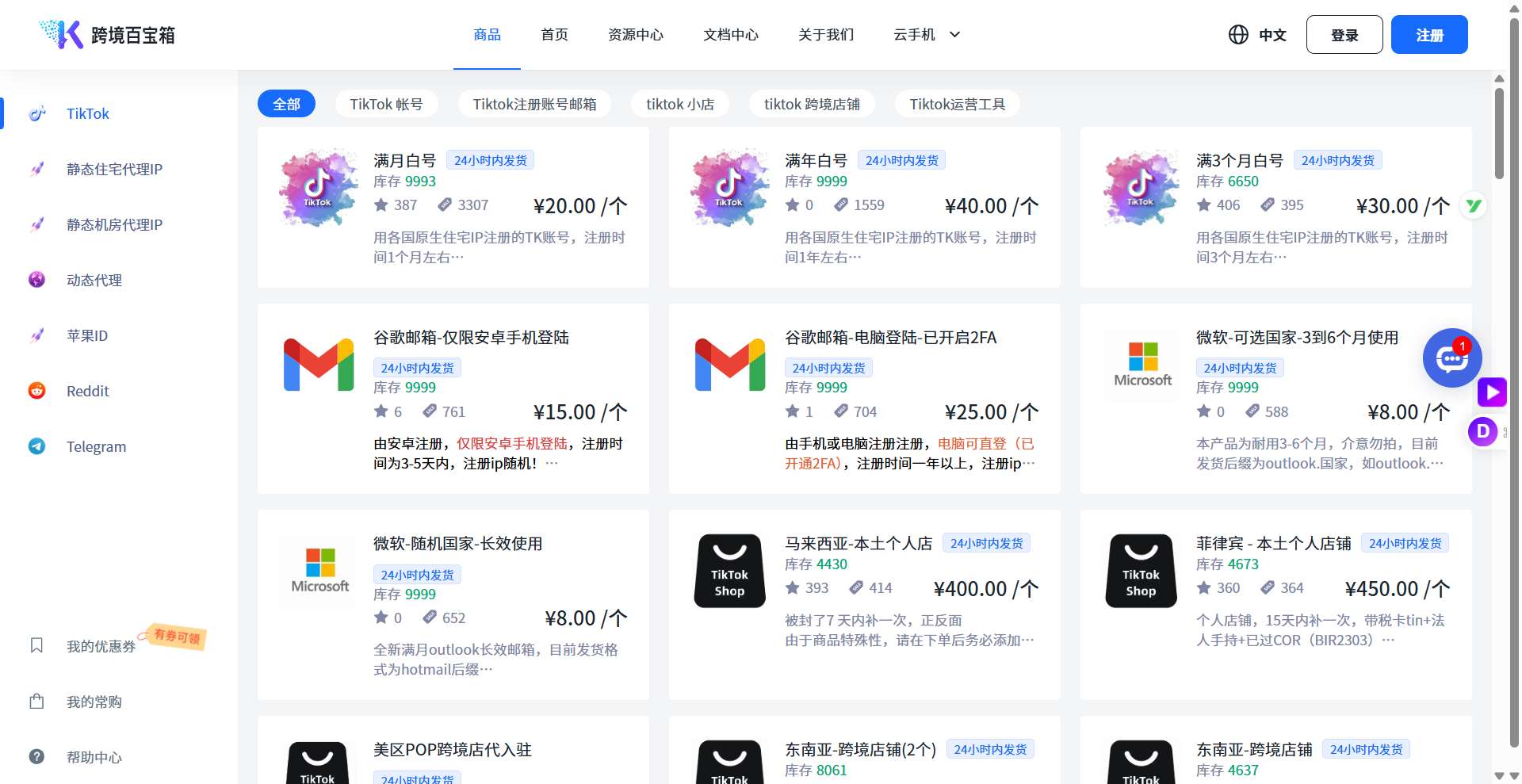Click TikTok image of 满年白号
1522x784 pixels.
730,187
